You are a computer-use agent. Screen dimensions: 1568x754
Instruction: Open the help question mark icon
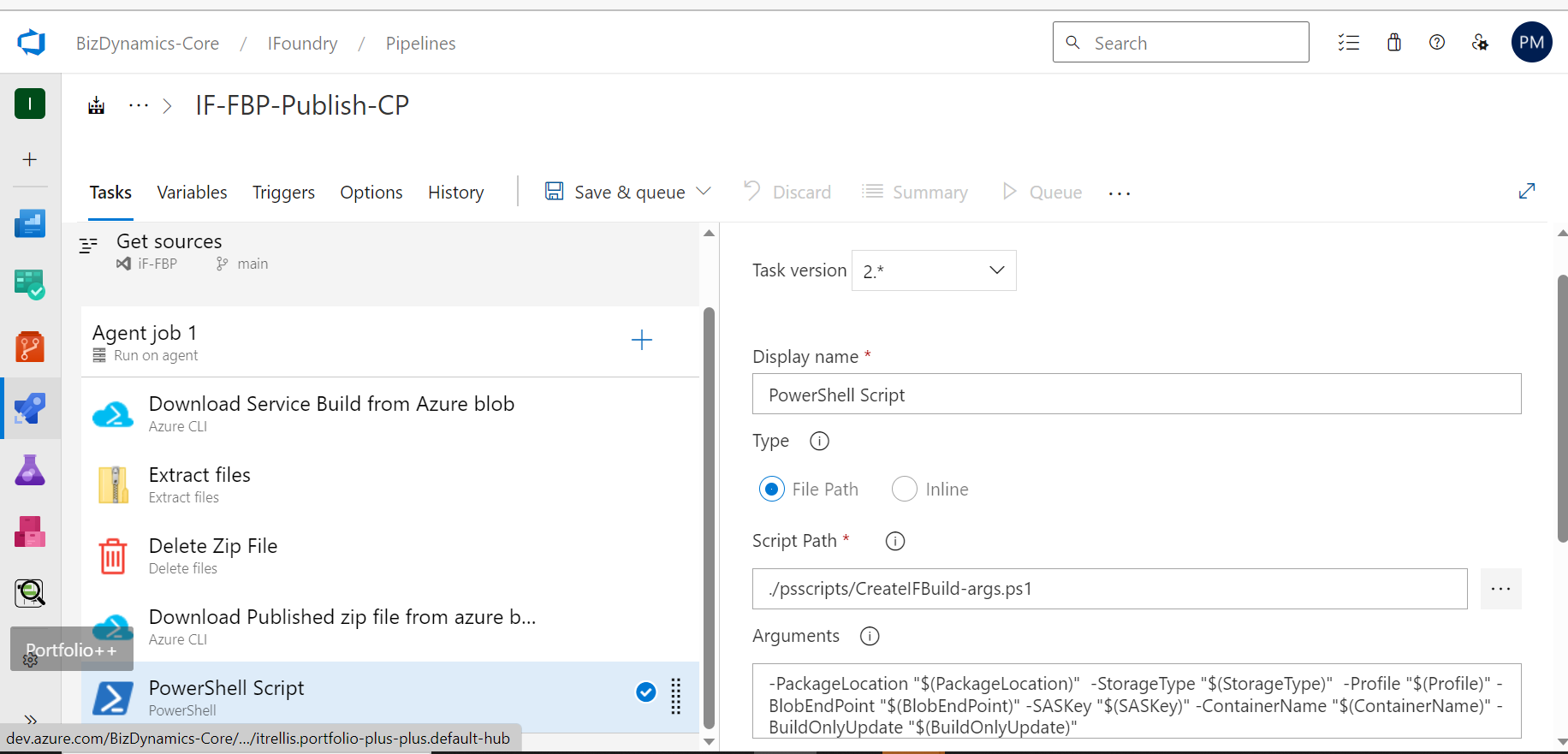point(1437,42)
